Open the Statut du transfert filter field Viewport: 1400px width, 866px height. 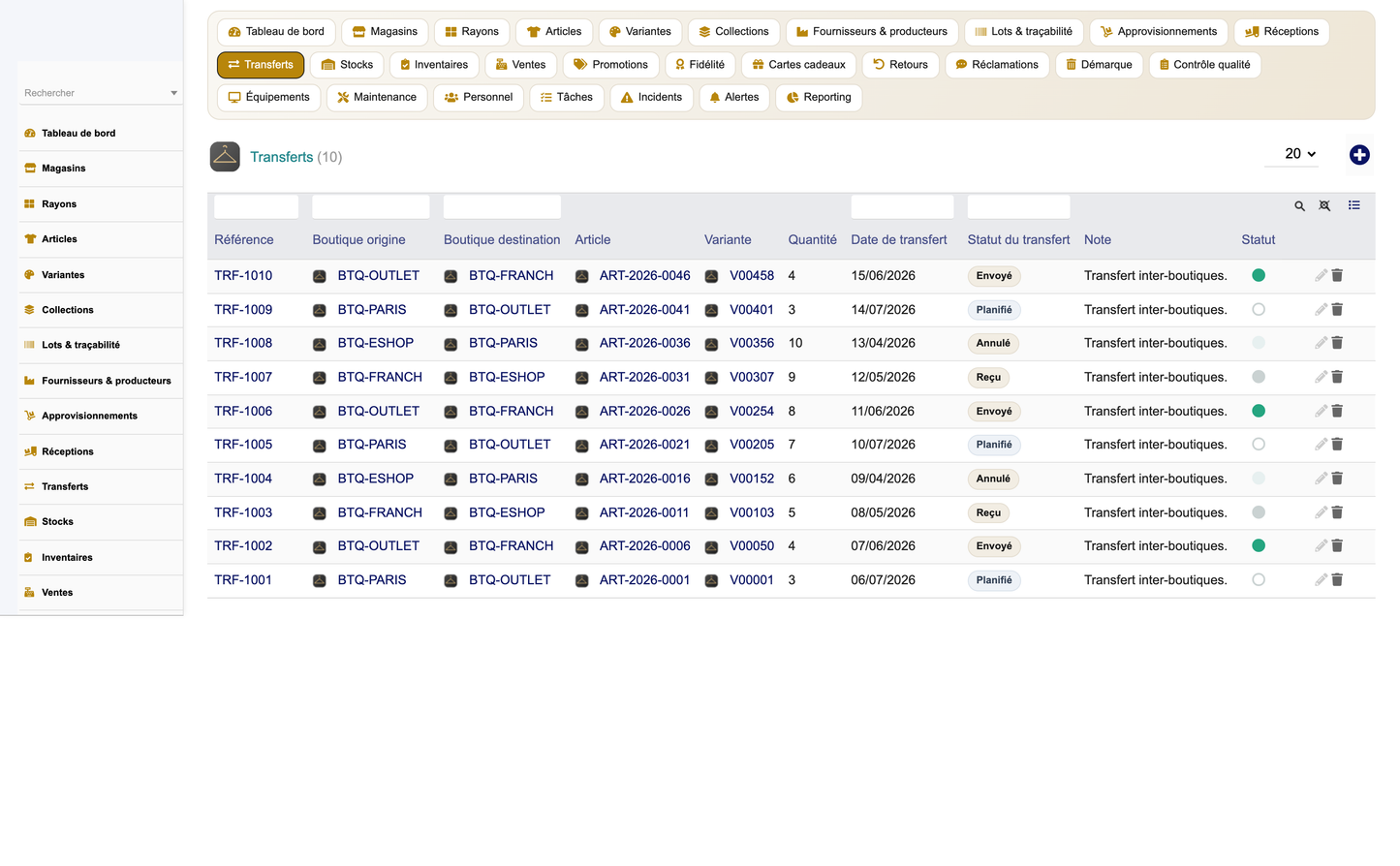tap(1018, 206)
